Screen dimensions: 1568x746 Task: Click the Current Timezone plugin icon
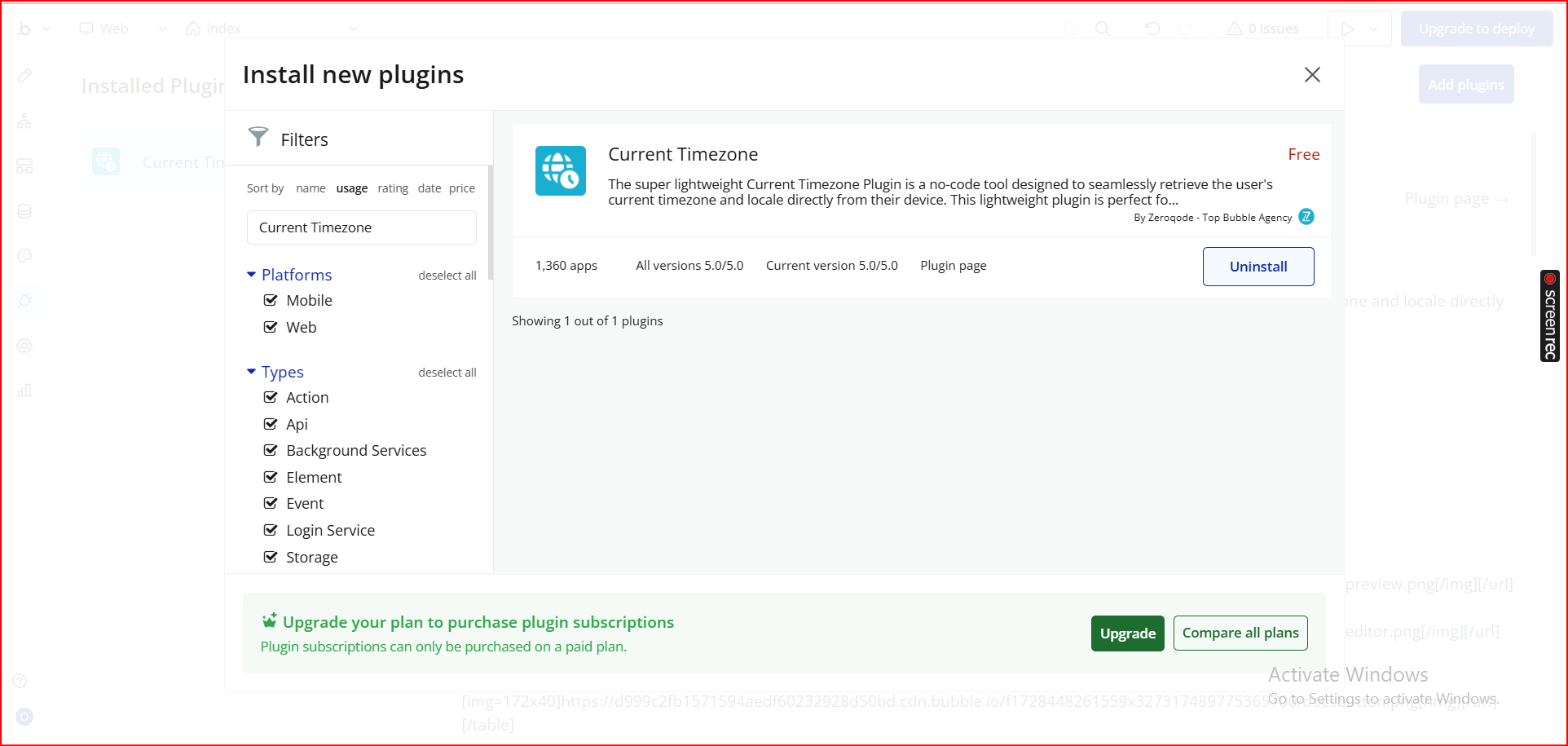tap(560, 170)
